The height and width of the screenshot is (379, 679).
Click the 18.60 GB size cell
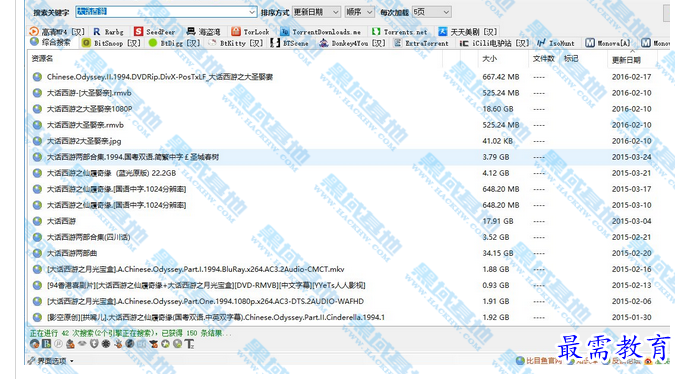tap(498, 109)
